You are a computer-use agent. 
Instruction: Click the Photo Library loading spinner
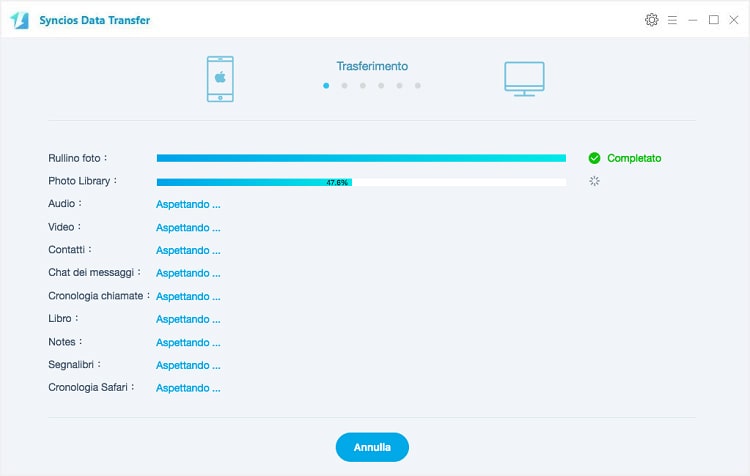point(594,181)
